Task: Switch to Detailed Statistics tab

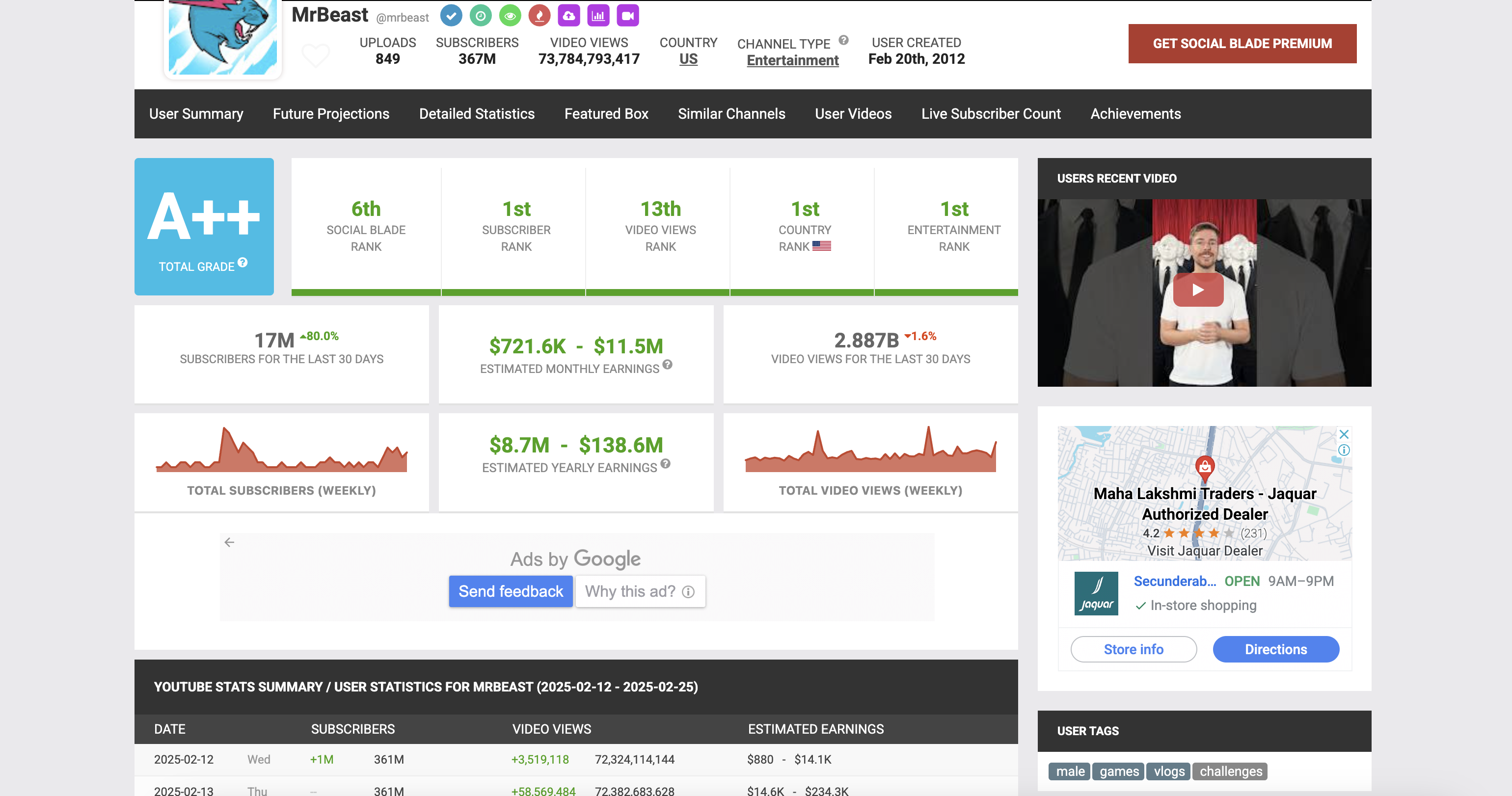Action: [477, 114]
